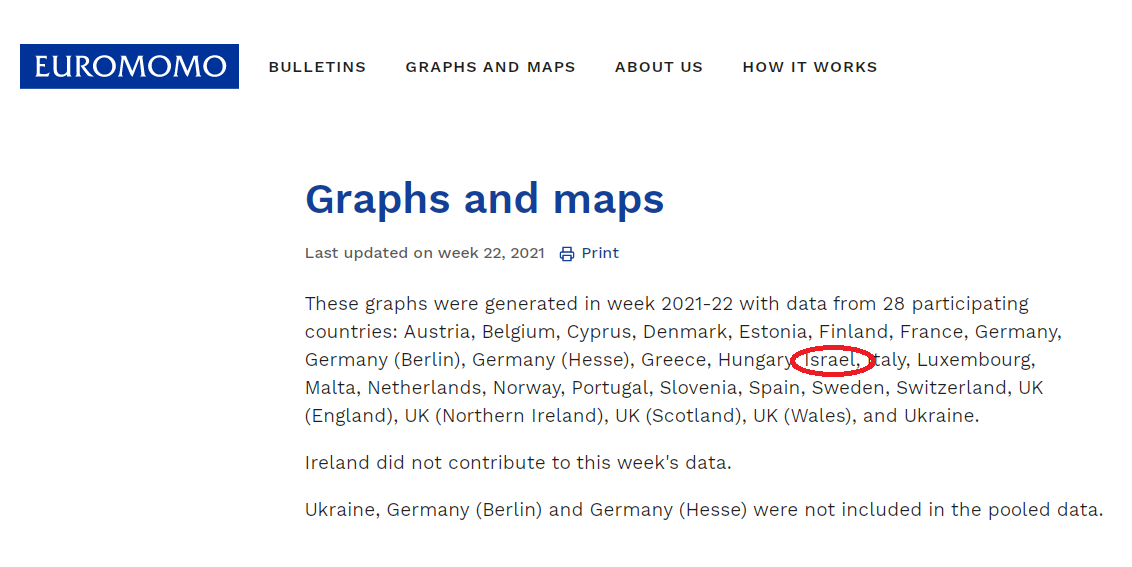Click the red-circled word Israel
The width and height of the screenshot is (1132, 567).
click(x=831, y=359)
